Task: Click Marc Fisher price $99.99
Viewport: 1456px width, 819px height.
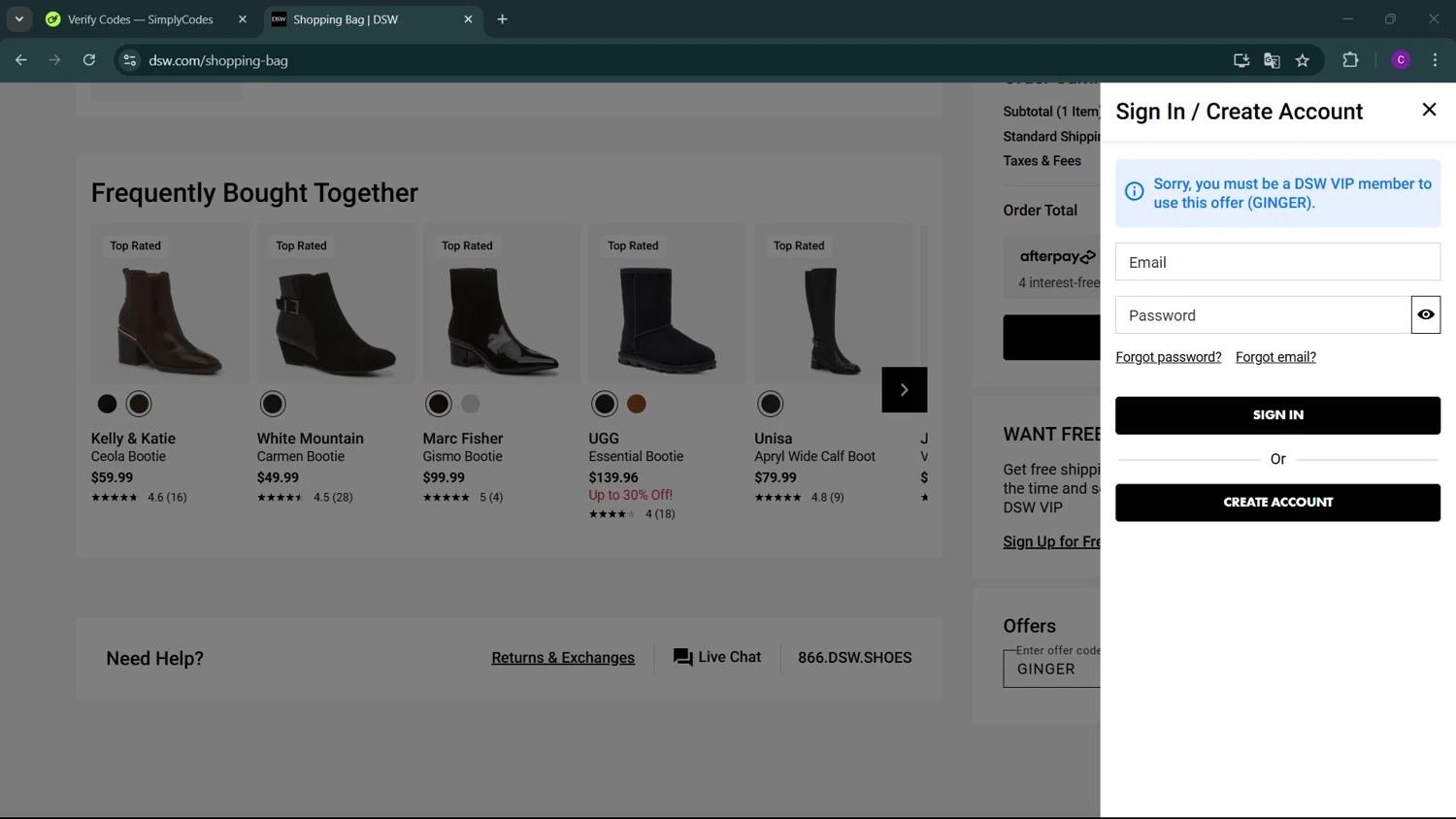Action: pyautogui.click(x=444, y=477)
